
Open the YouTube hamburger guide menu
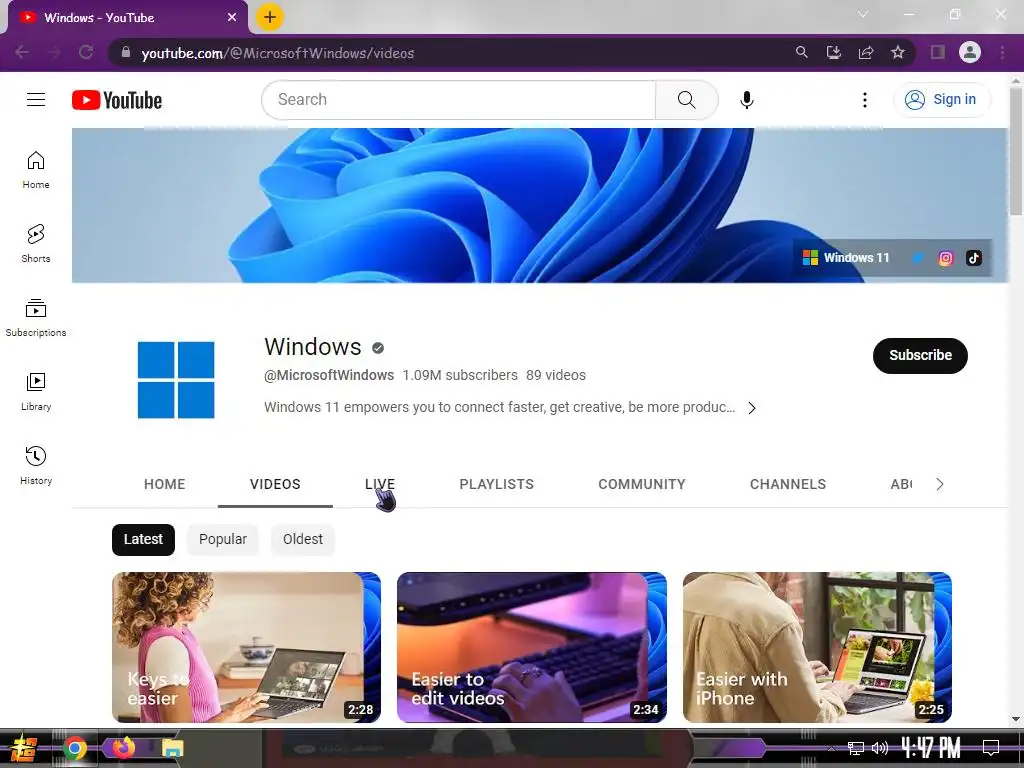click(36, 99)
